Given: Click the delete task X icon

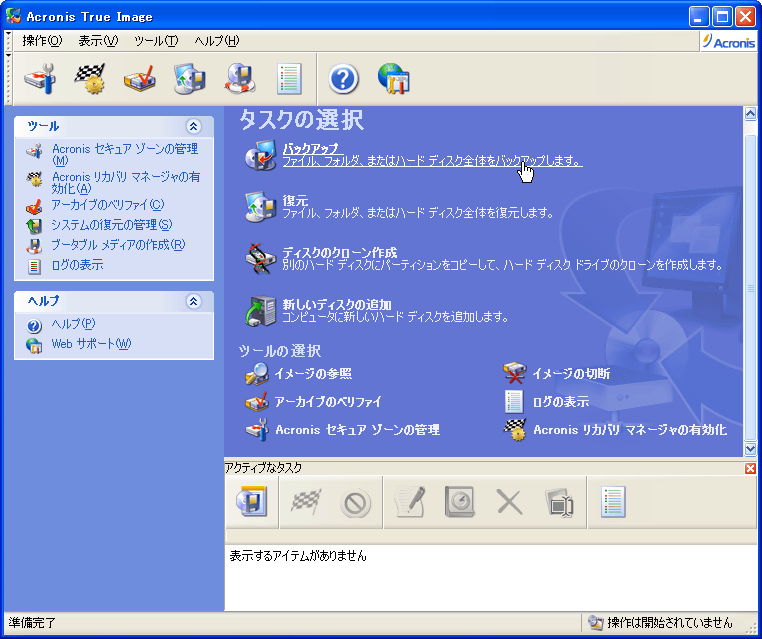Looking at the screenshot, I should (x=510, y=502).
